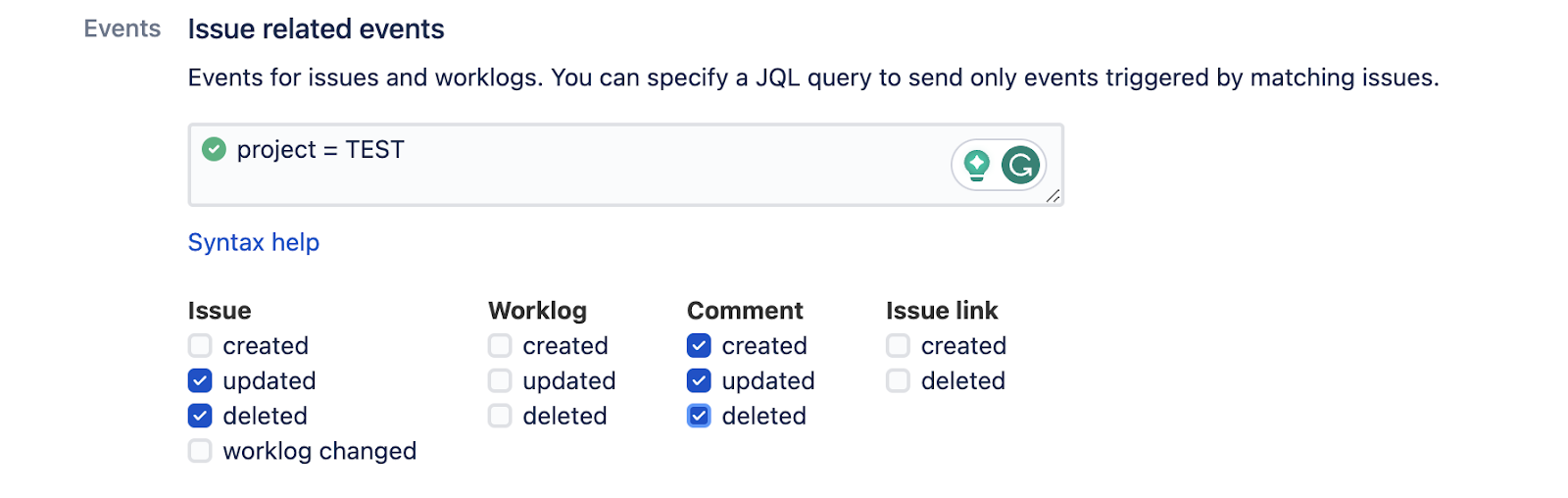Viewport: 1568px width, 498px height.
Task: Tick the Worklog created checkbox
Action: [500, 345]
